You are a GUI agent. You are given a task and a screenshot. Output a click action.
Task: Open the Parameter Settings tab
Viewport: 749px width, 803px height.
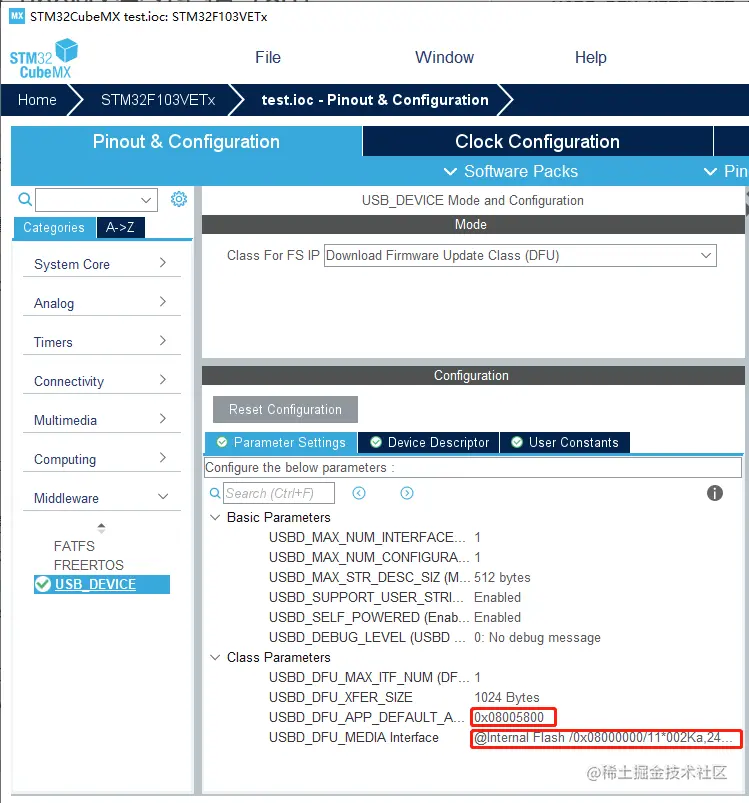pyautogui.click(x=281, y=442)
